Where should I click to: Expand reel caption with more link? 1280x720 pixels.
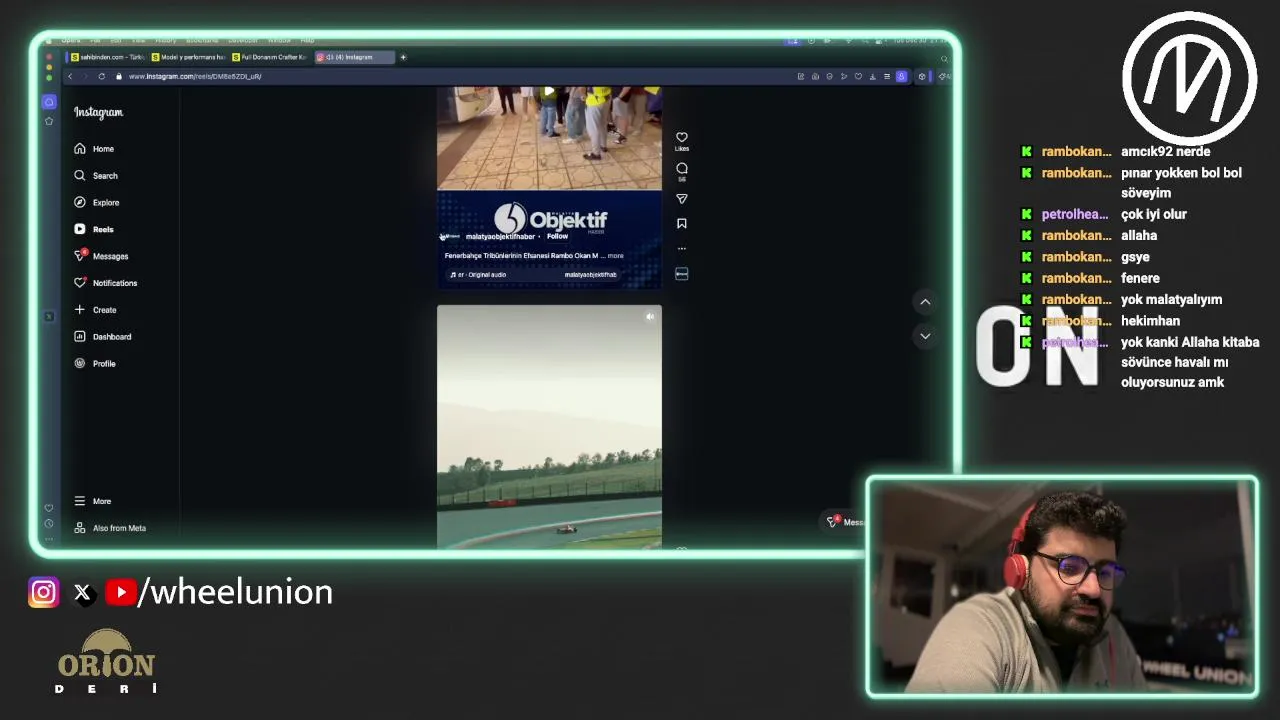pyautogui.click(x=615, y=256)
